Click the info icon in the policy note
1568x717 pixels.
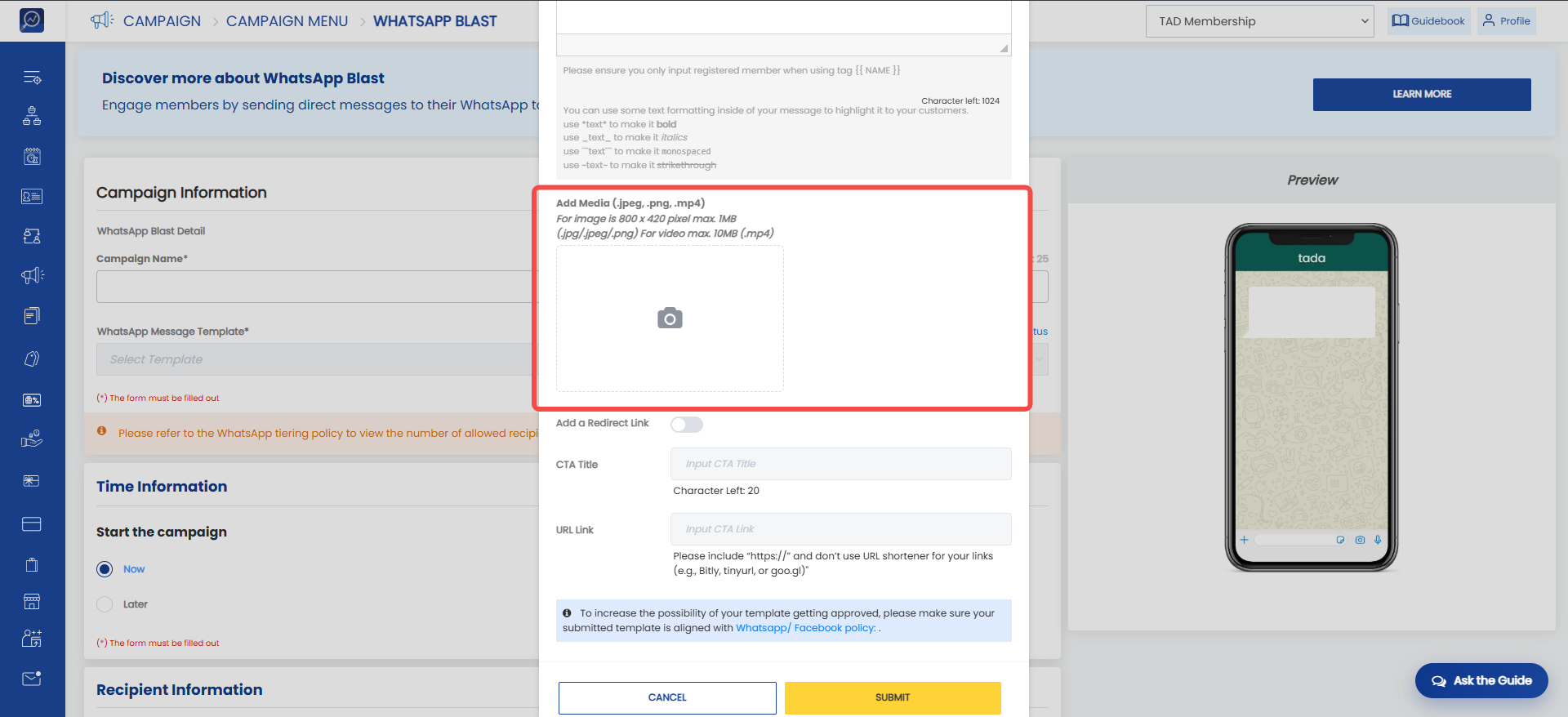(x=567, y=613)
